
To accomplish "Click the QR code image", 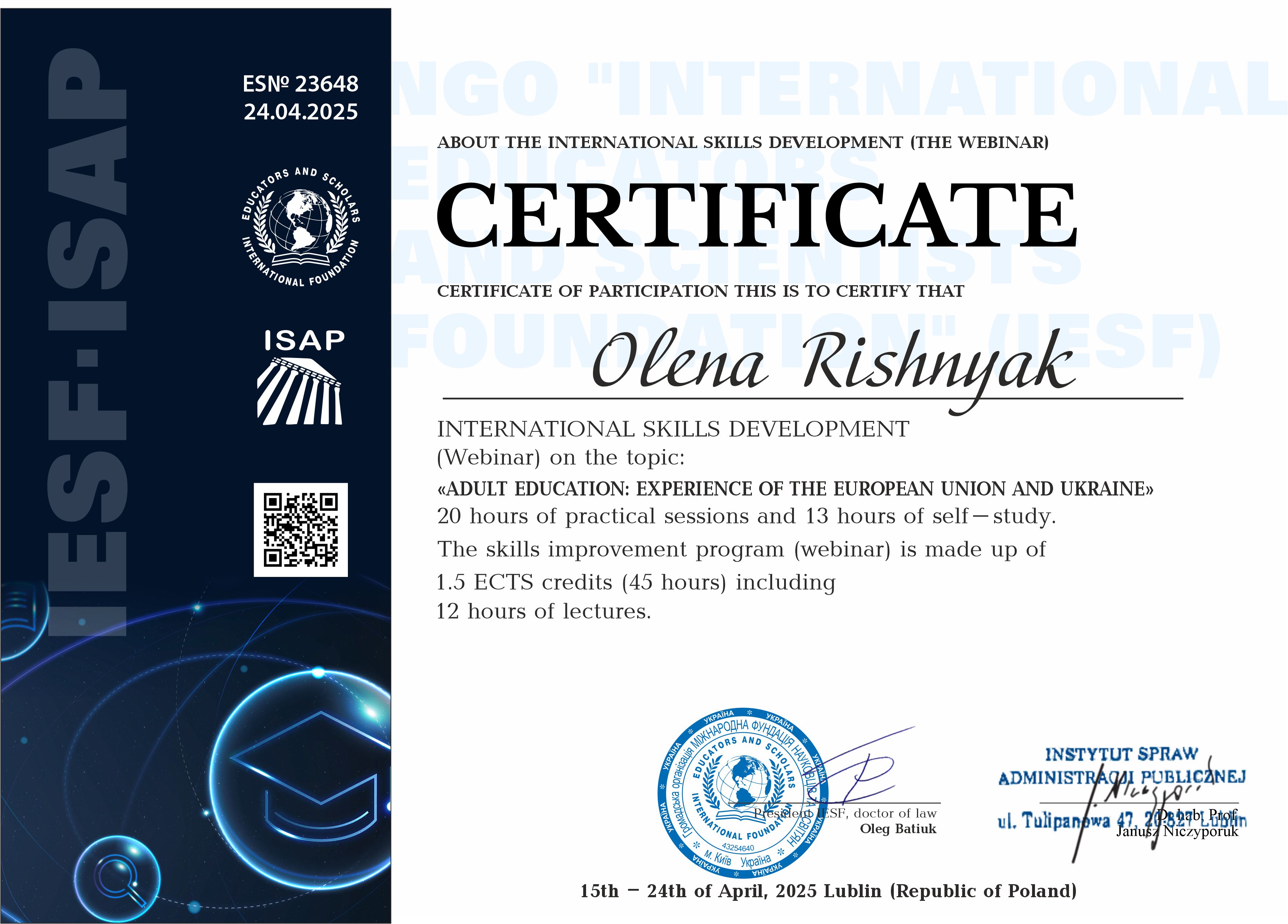I will pos(300,530).
